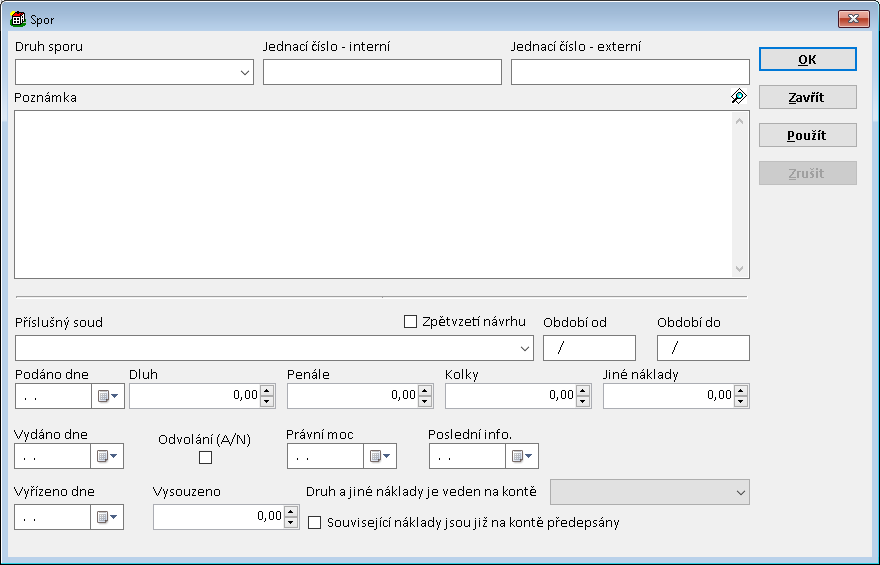Click the Použít button

tap(807, 135)
